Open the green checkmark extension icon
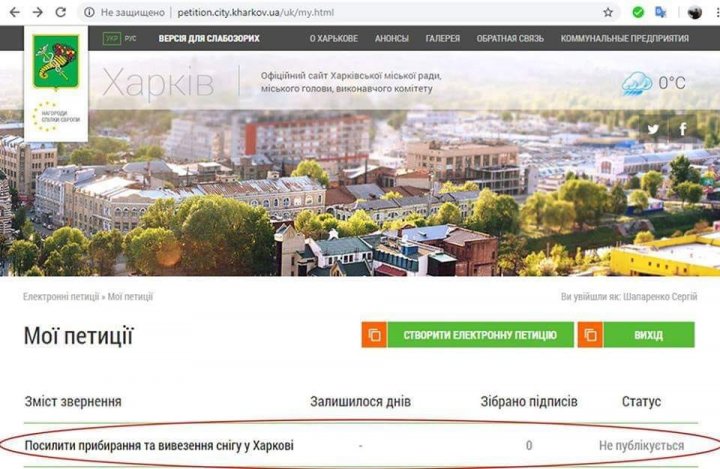This screenshot has height=469, width=720. click(638, 12)
